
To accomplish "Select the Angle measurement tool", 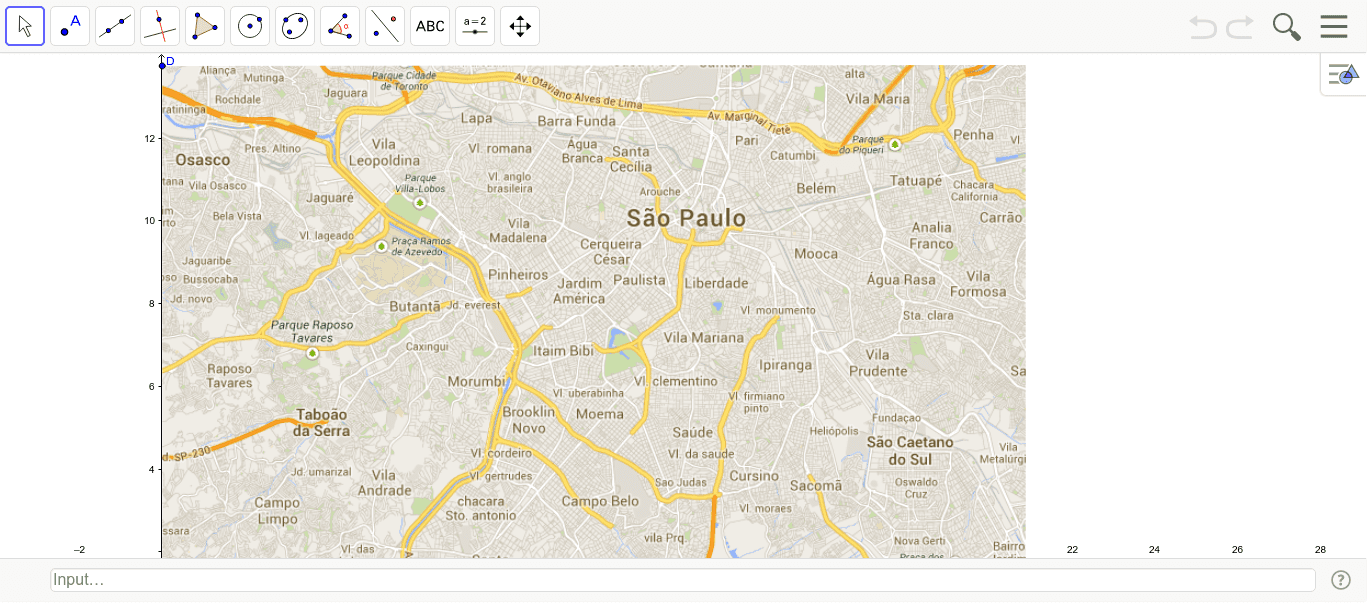I will pyautogui.click(x=340, y=26).
